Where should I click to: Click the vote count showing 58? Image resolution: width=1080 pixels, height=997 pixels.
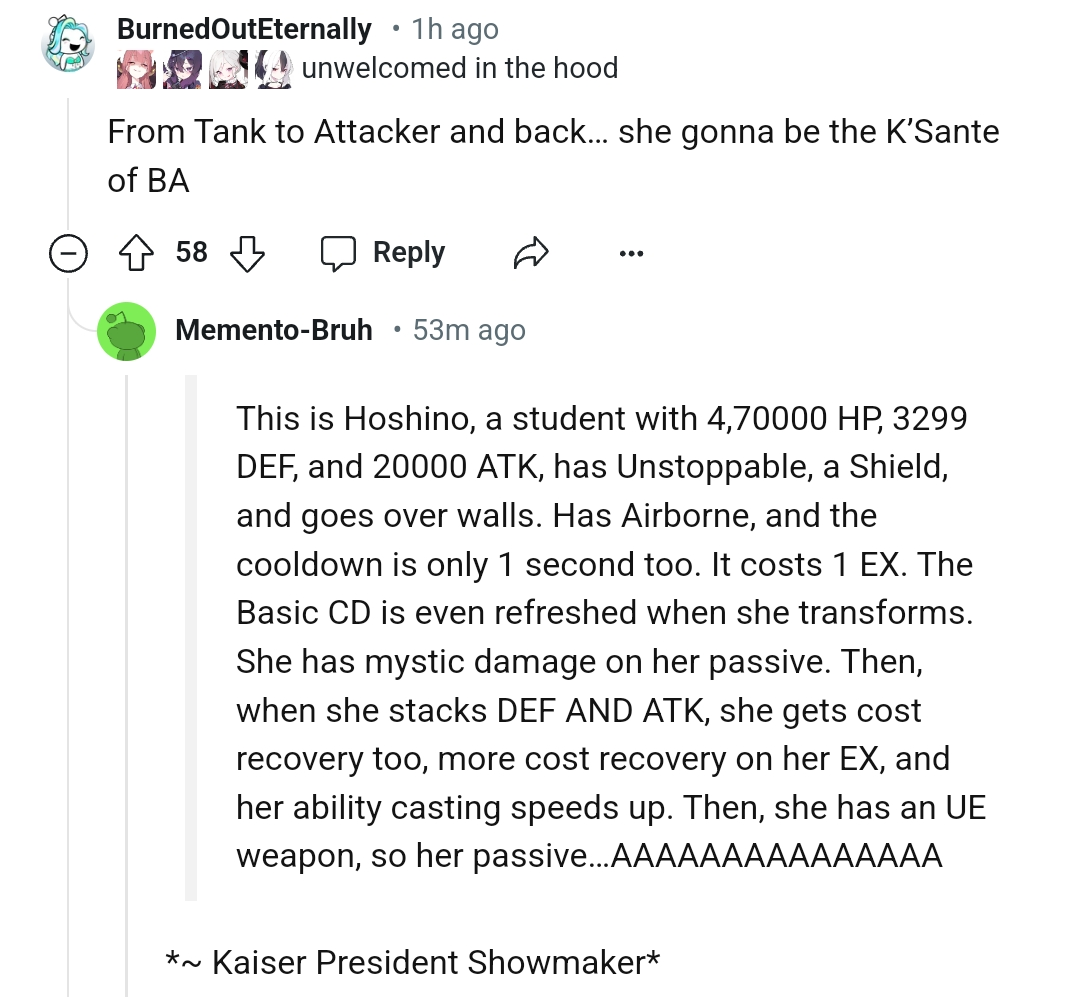tap(192, 252)
